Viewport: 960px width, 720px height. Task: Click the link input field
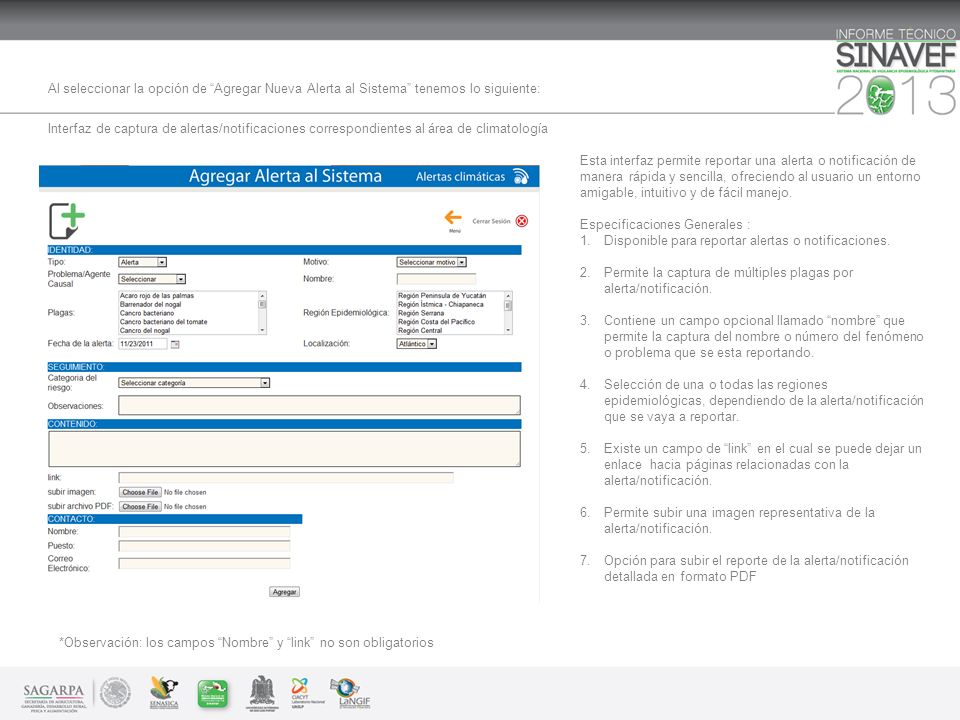286,478
